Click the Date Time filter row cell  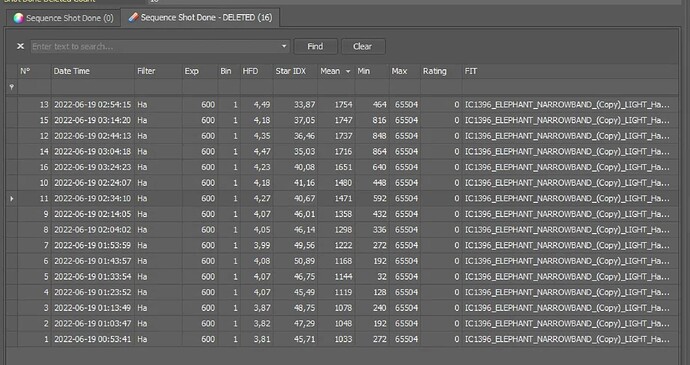(x=92, y=87)
